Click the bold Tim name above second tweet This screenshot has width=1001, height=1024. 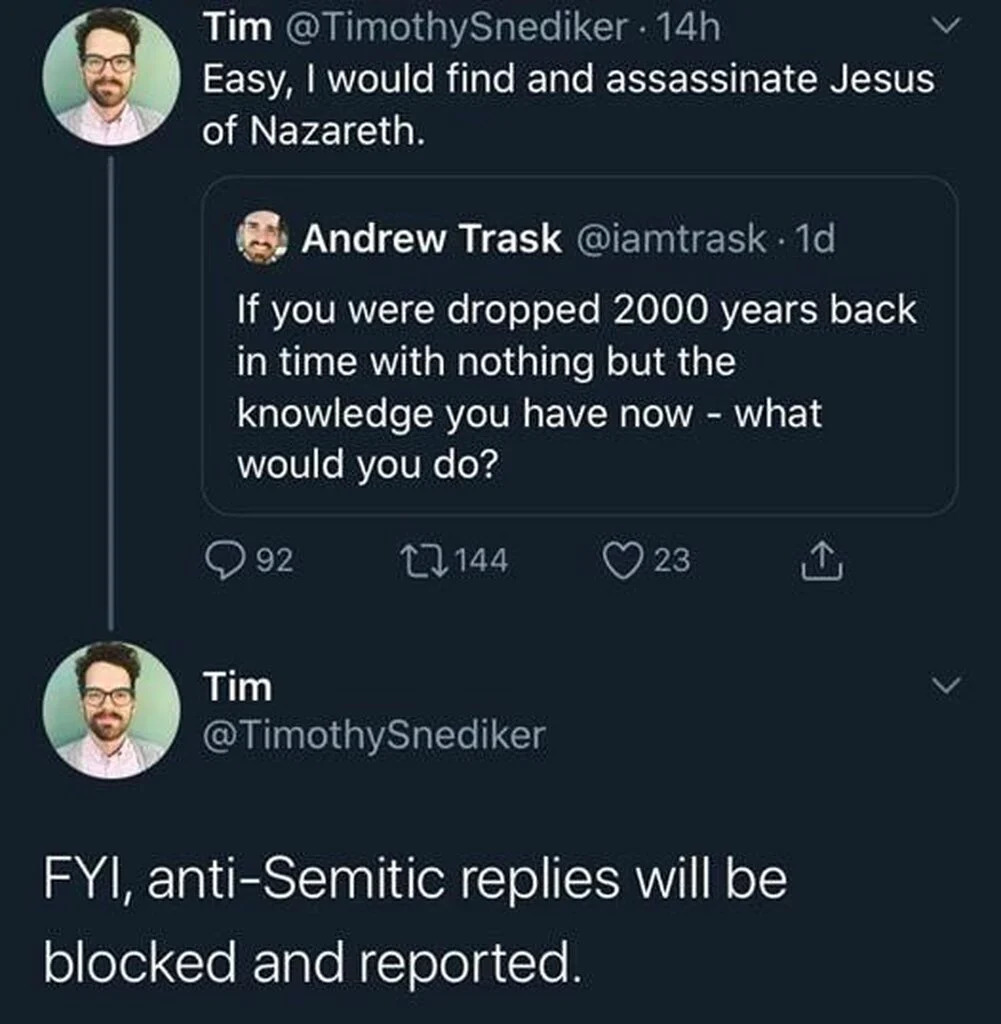[236, 687]
